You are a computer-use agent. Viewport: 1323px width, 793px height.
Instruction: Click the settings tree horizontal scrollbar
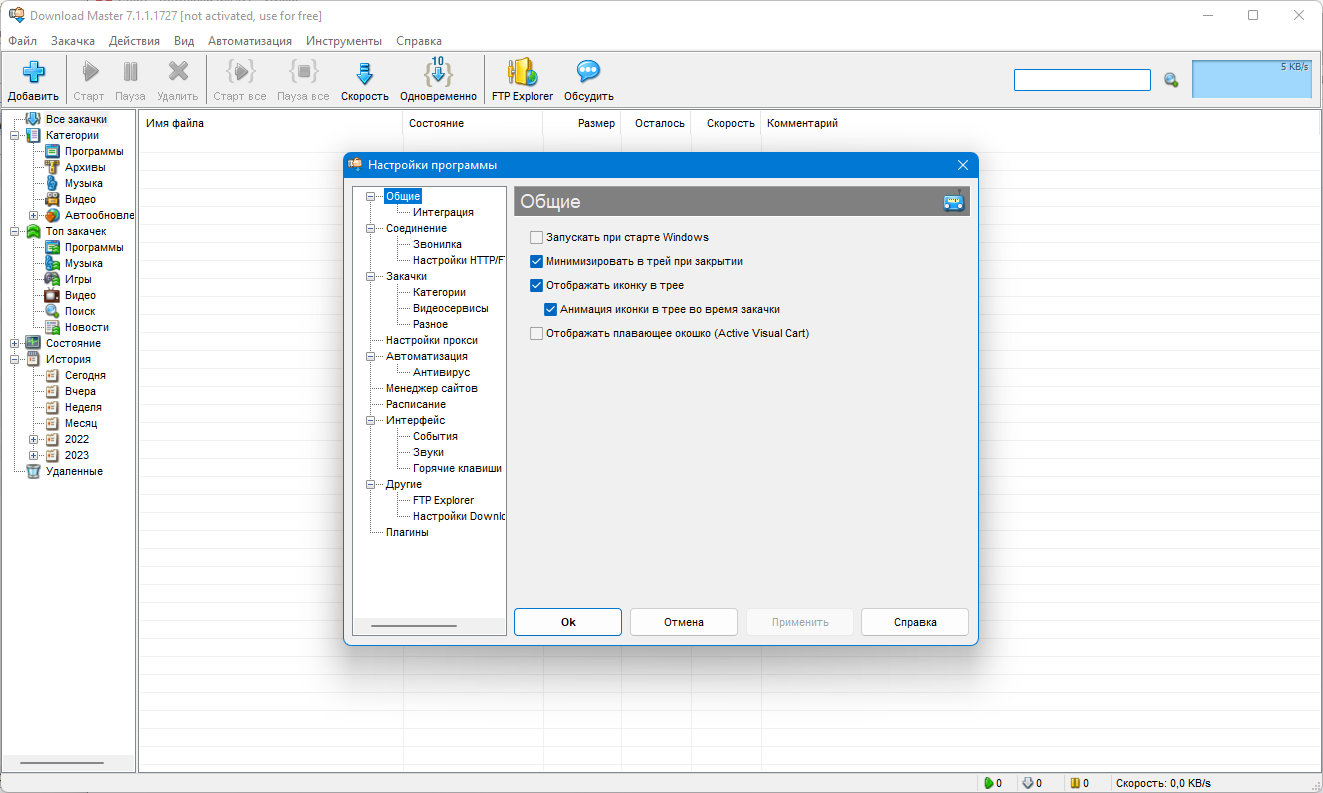coord(413,626)
